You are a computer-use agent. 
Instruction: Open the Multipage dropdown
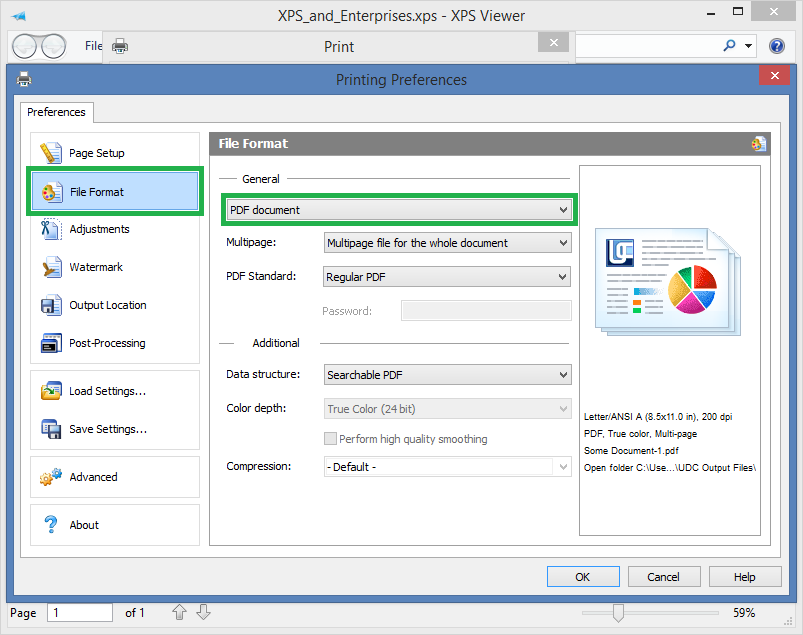[448, 243]
